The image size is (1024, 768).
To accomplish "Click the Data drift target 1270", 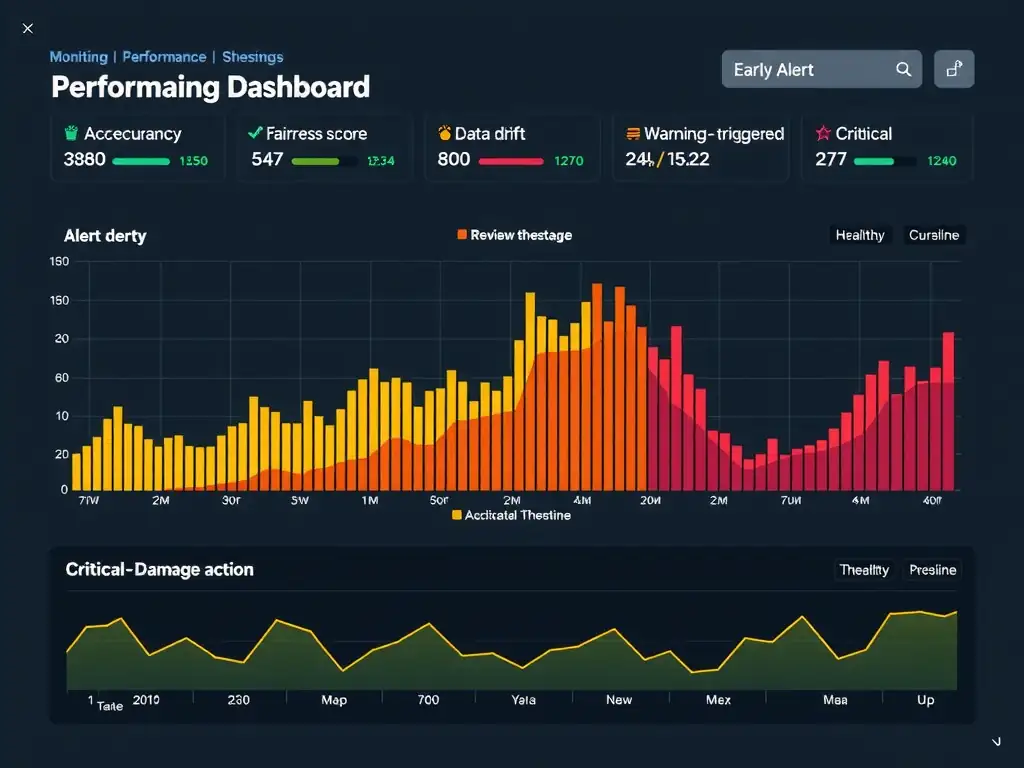I will click(568, 161).
